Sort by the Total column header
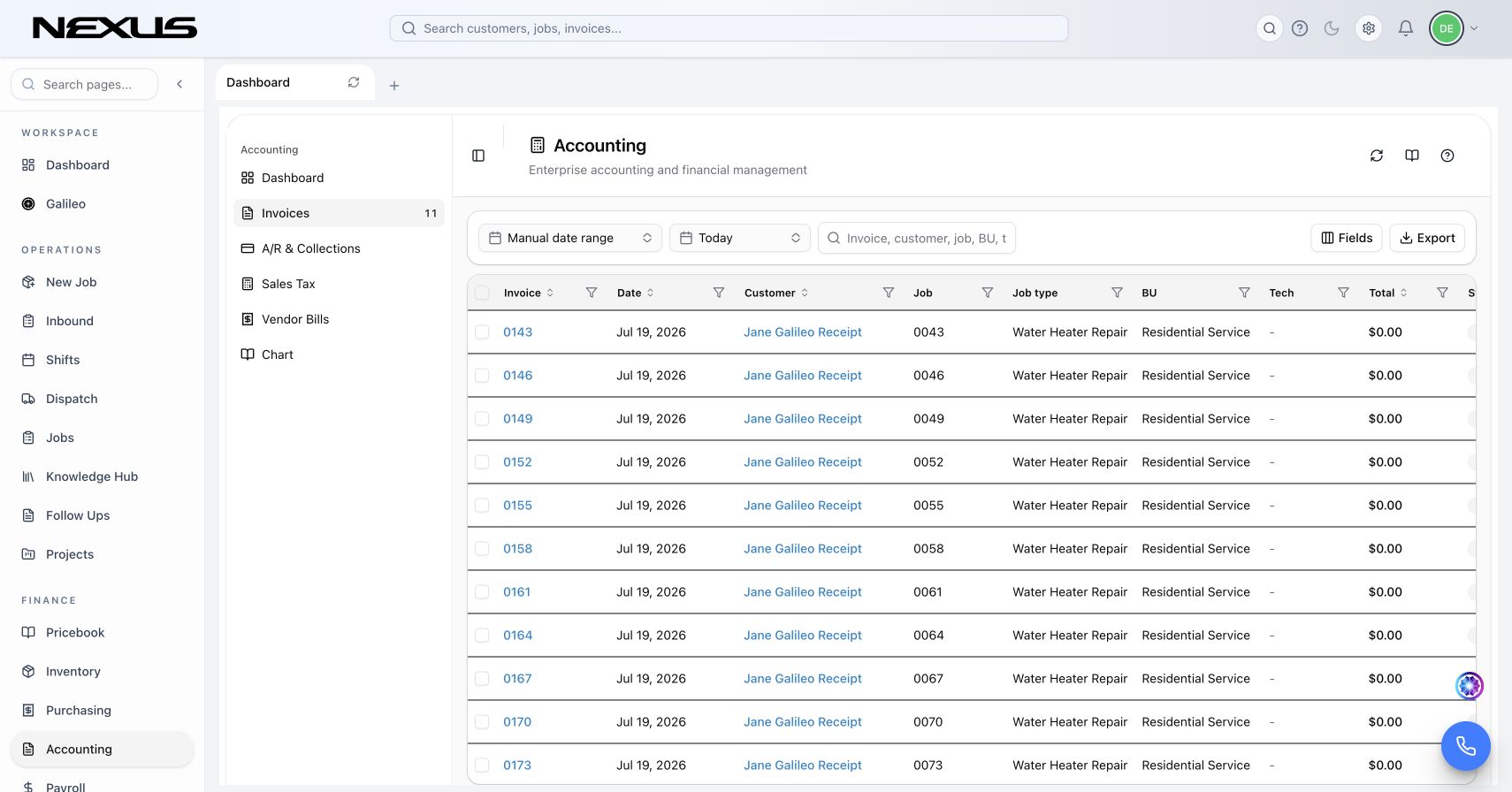Image resolution: width=1512 pixels, height=792 pixels. pos(1388,293)
